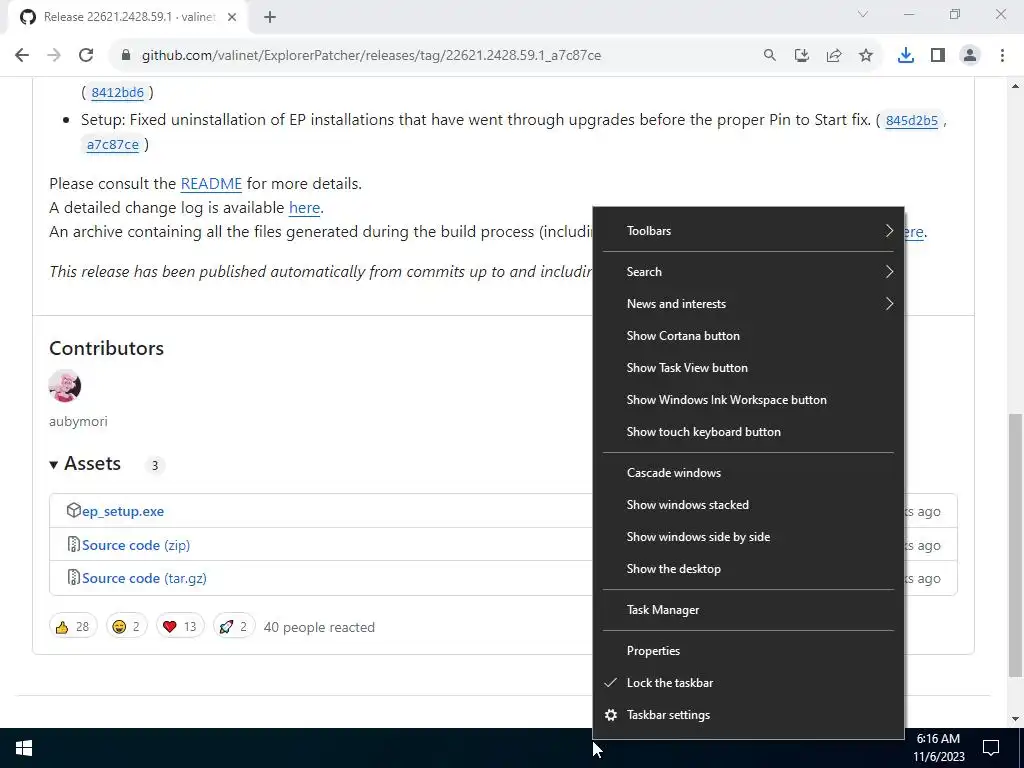Click the aubymori contributor avatar
1024x768 pixels.
[x=65, y=385]
